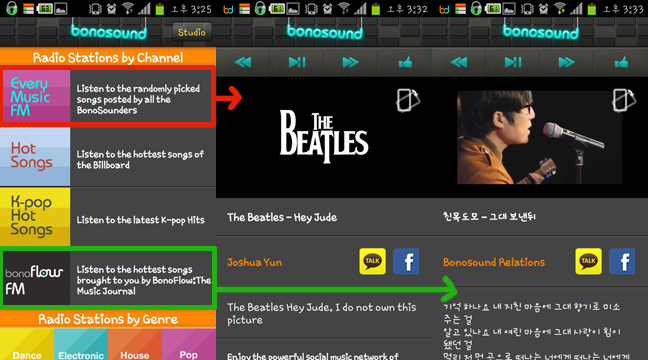648x360 pixels.
Task: Click the singer video thumbnail
Action: (x=539, y=137)
